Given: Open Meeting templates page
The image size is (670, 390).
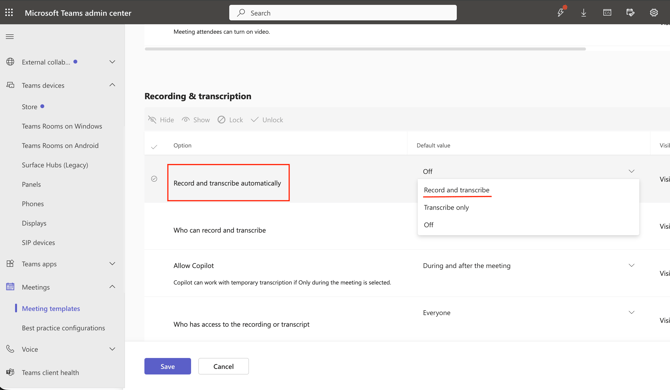Looking at the screenshot, I should tap(51, 308).
